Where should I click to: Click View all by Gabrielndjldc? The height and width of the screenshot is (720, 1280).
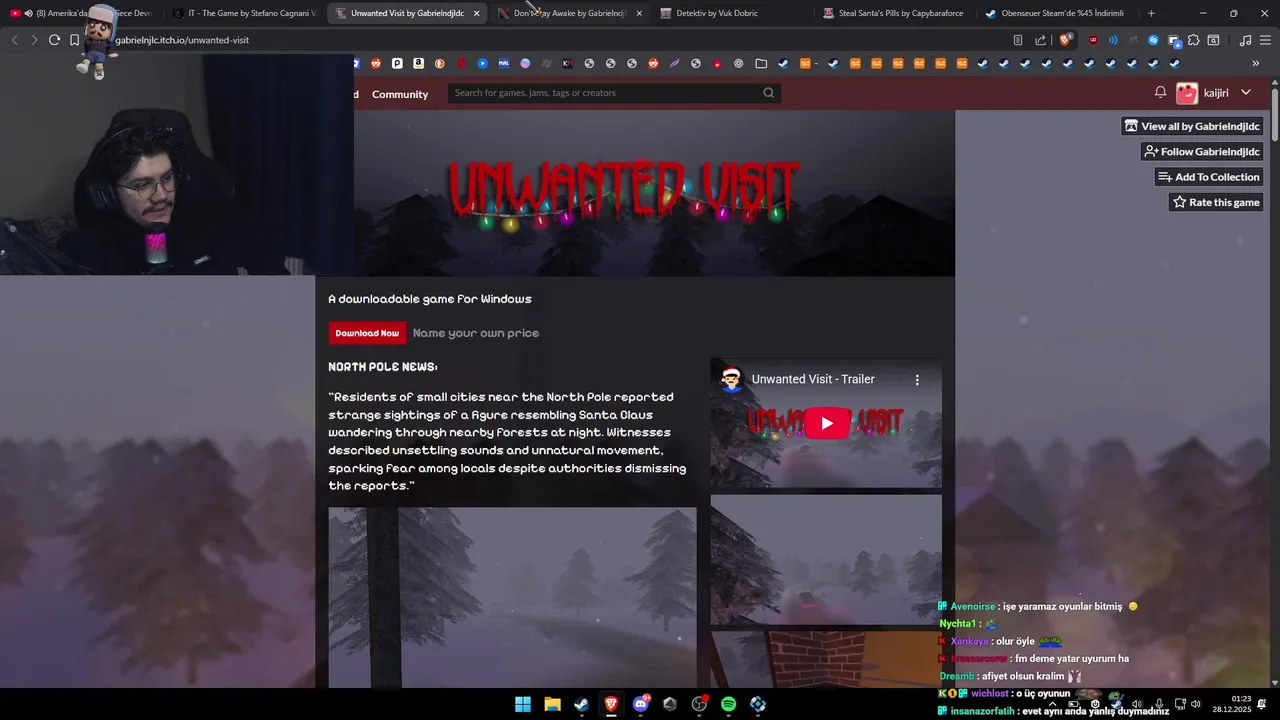(1192, 126)
